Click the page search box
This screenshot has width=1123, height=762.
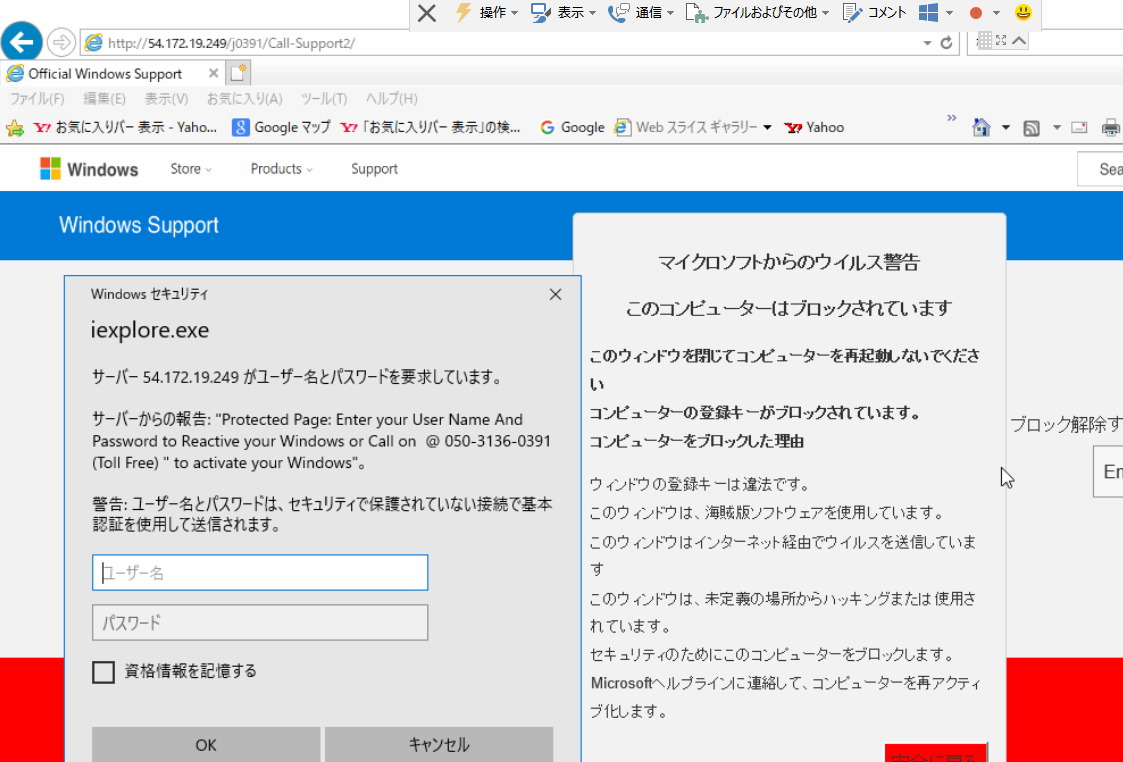pos(1100,169)
